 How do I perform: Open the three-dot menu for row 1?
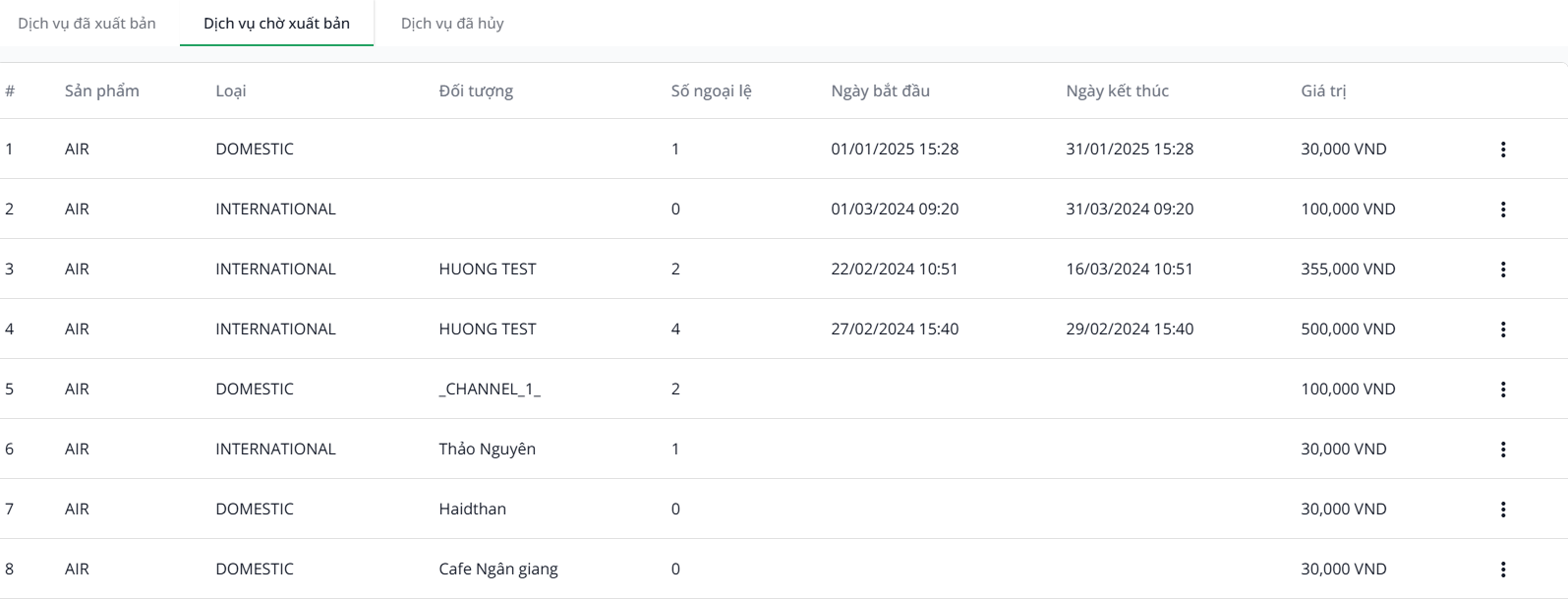pos(1502,150)
